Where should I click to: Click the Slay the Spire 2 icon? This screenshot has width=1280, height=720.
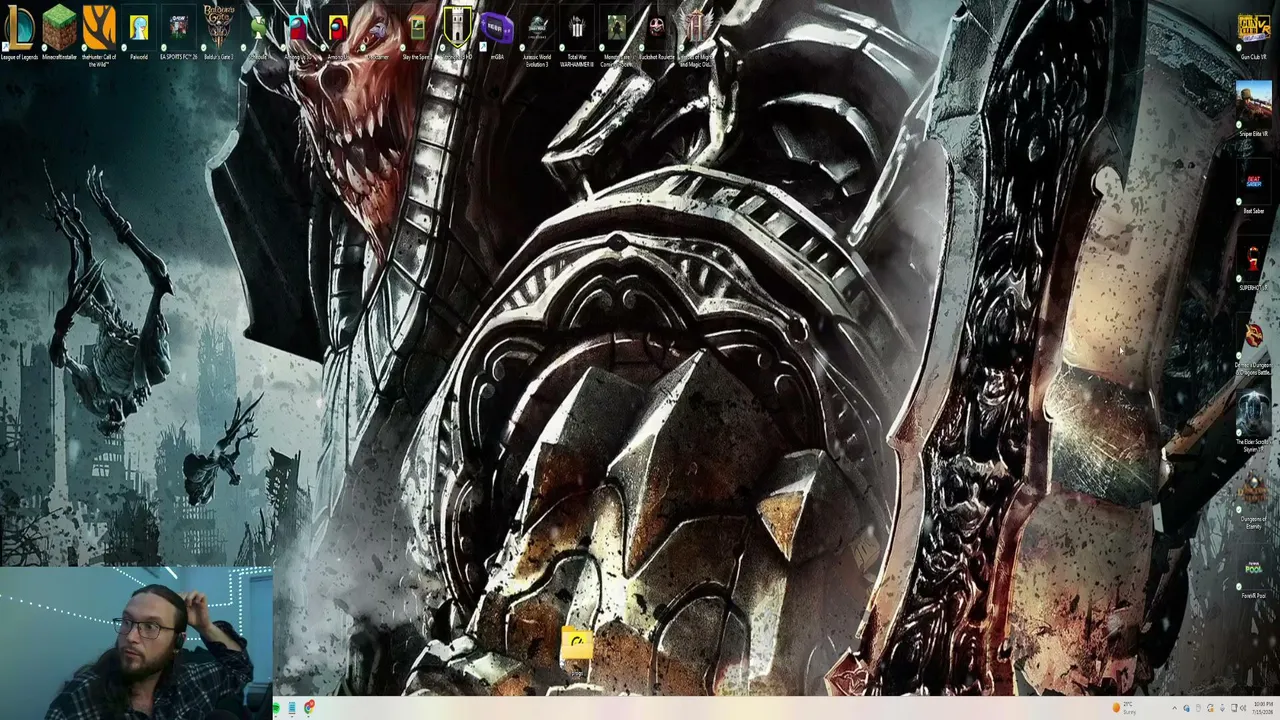417,30
